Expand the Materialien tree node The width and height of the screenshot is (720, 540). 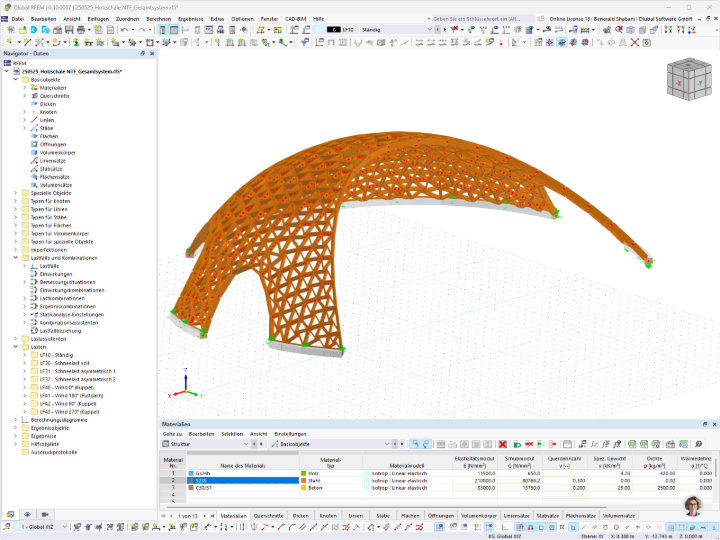(25, 88)
